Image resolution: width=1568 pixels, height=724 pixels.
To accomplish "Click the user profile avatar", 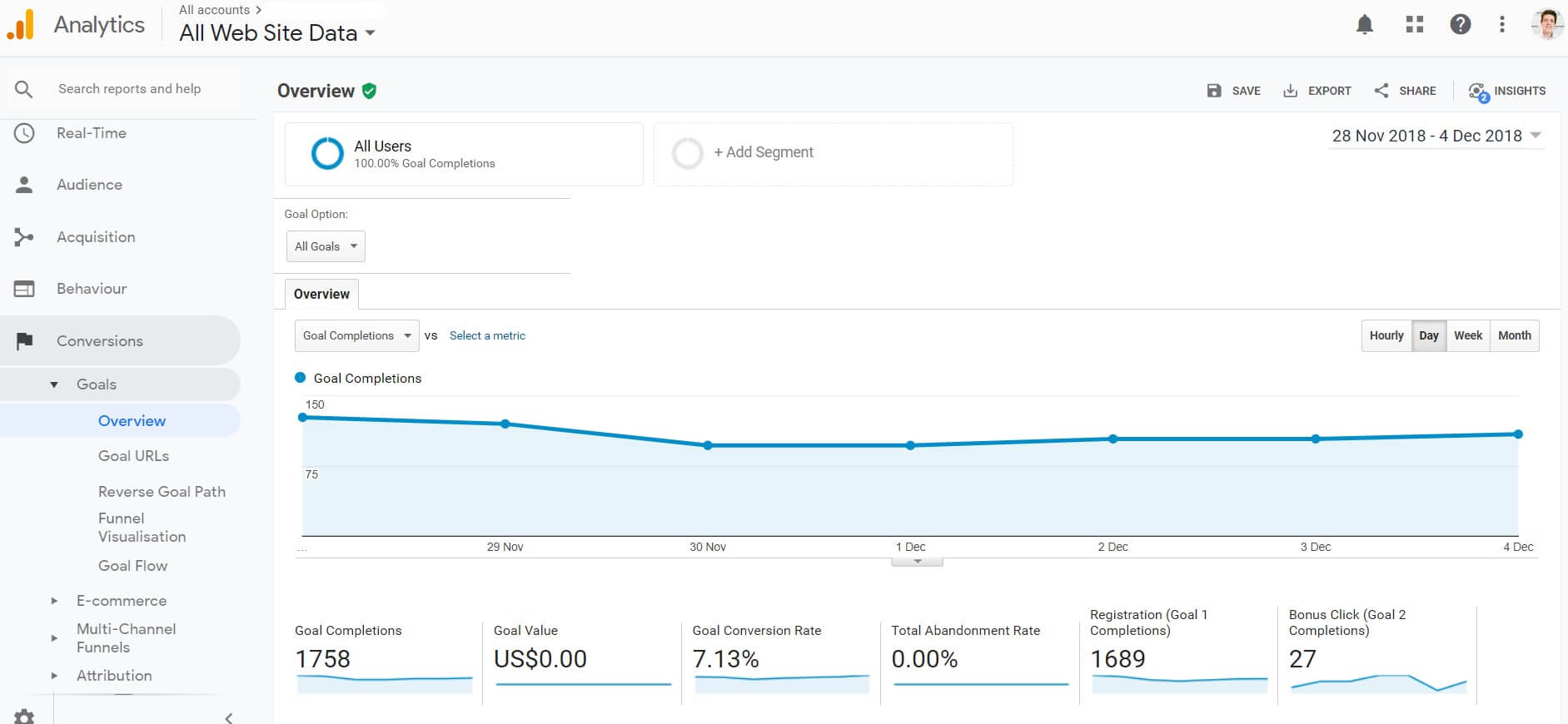I will (1546, 25).
